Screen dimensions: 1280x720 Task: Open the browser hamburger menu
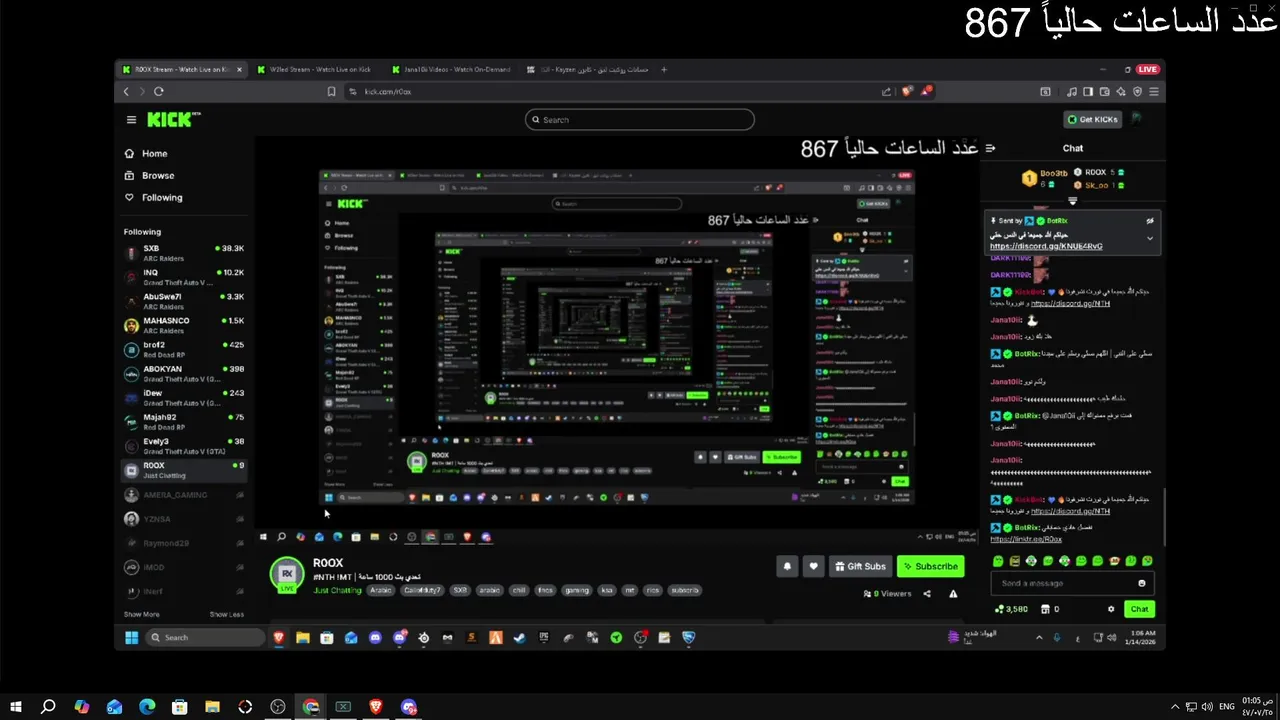1154,91
